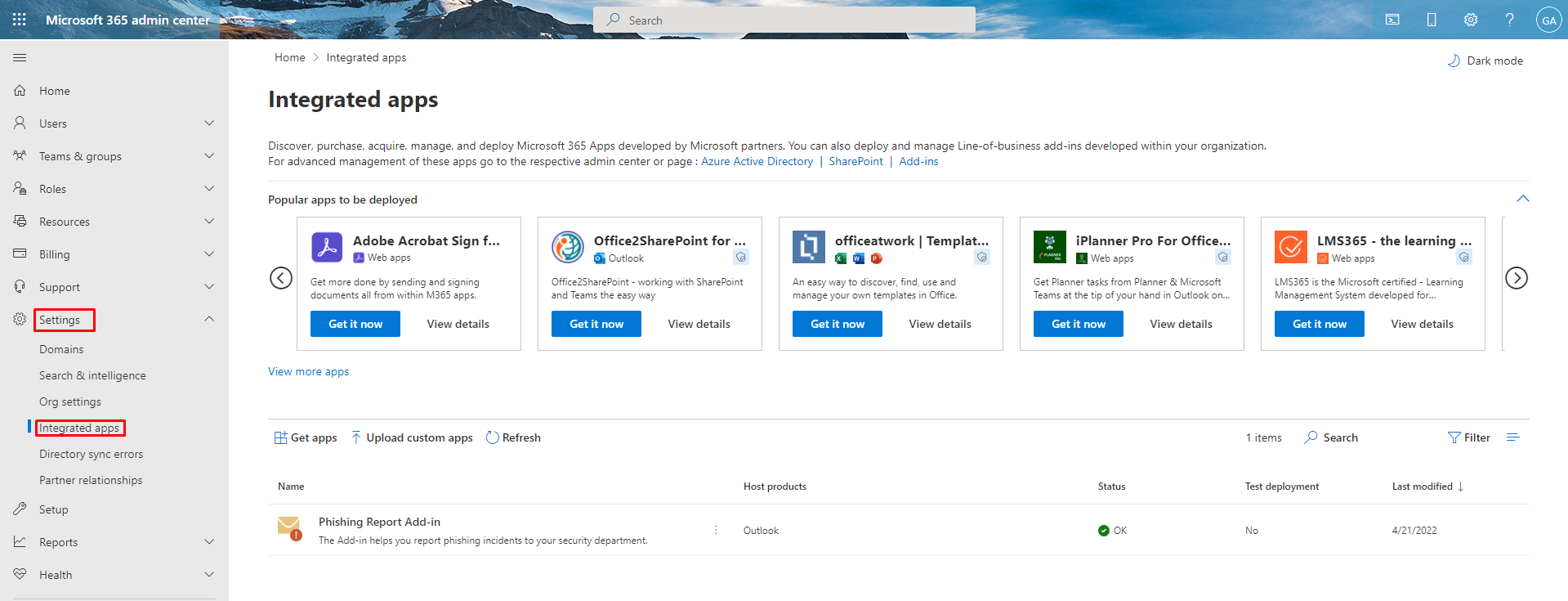Collapse the Popular apps to be deployed section
The height and width of the screenshot is (601, 1568).
1523,199
